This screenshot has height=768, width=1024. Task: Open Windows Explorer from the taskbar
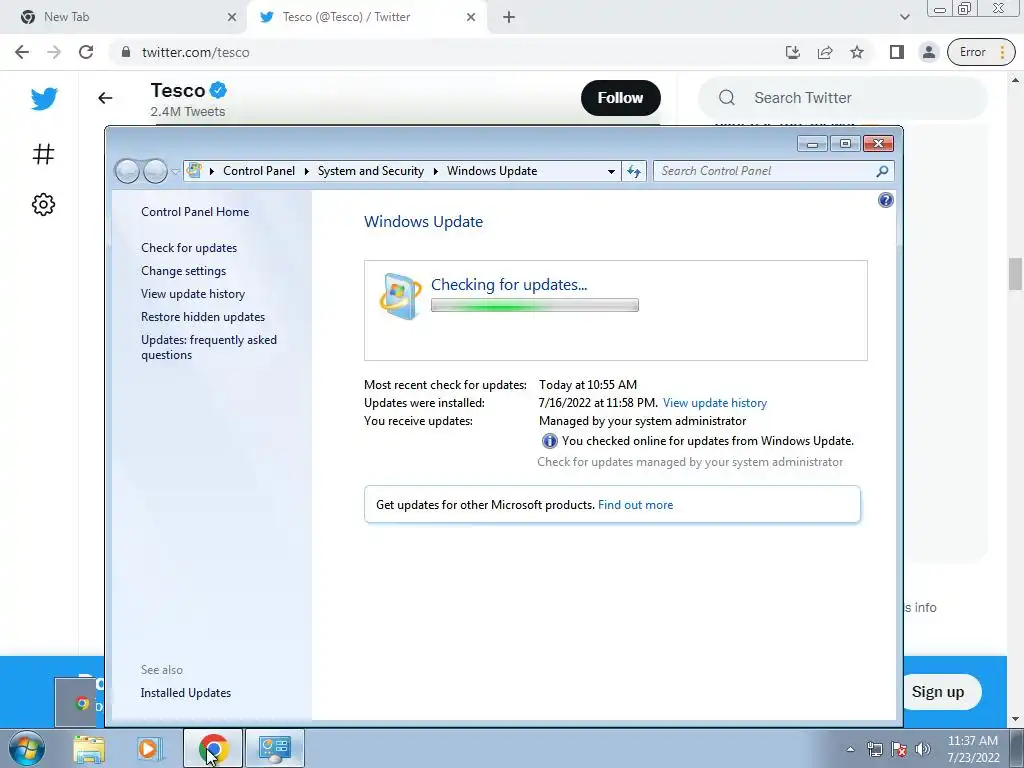(89, 749)
